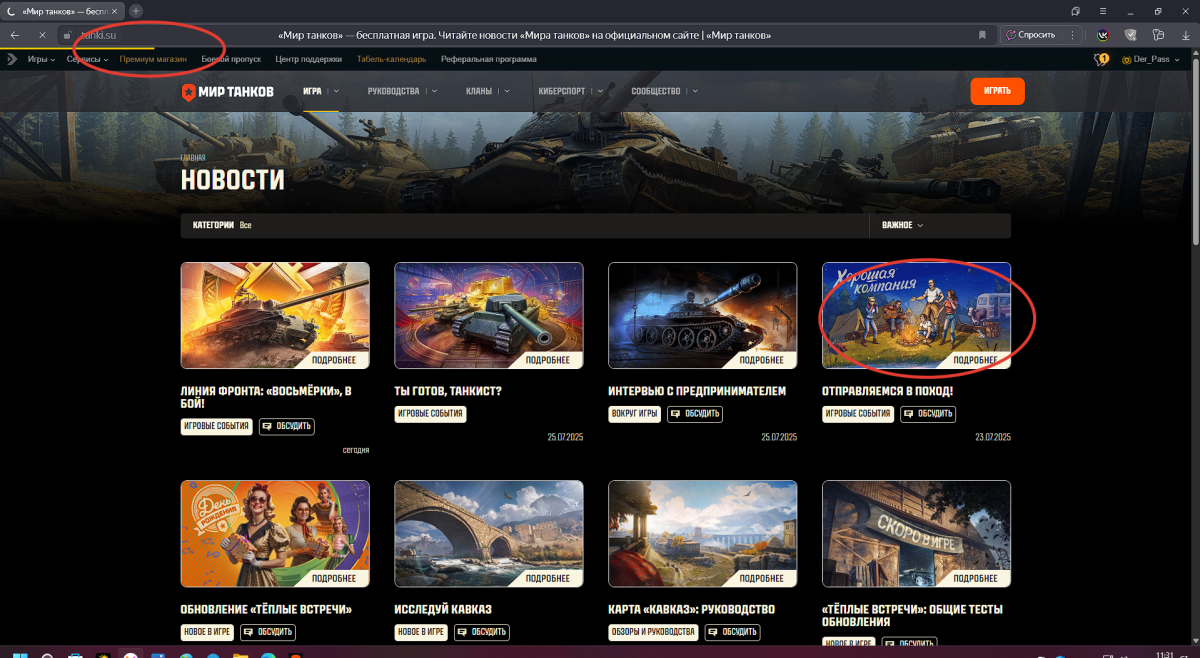Expand chevron next to СООБЩЕСТВО

point(695,91)
